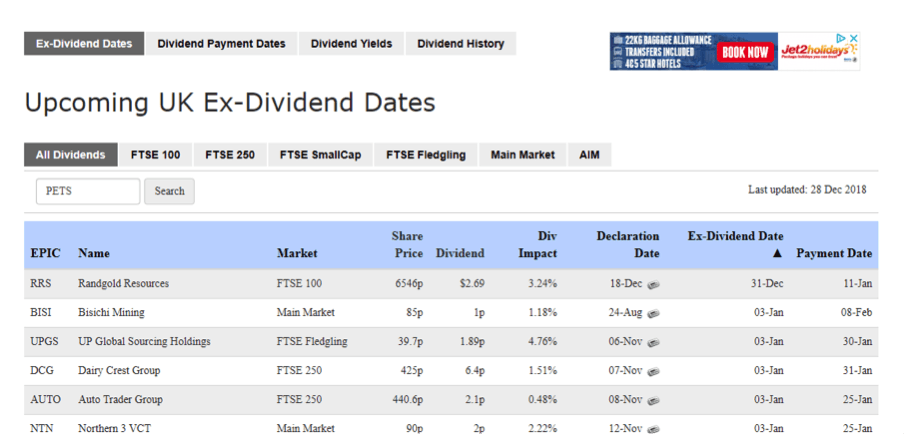Screen dimensions: 904x434
Task: Click the Randgold Resources name
Action: pyautogui.click(x=123, y=284)
